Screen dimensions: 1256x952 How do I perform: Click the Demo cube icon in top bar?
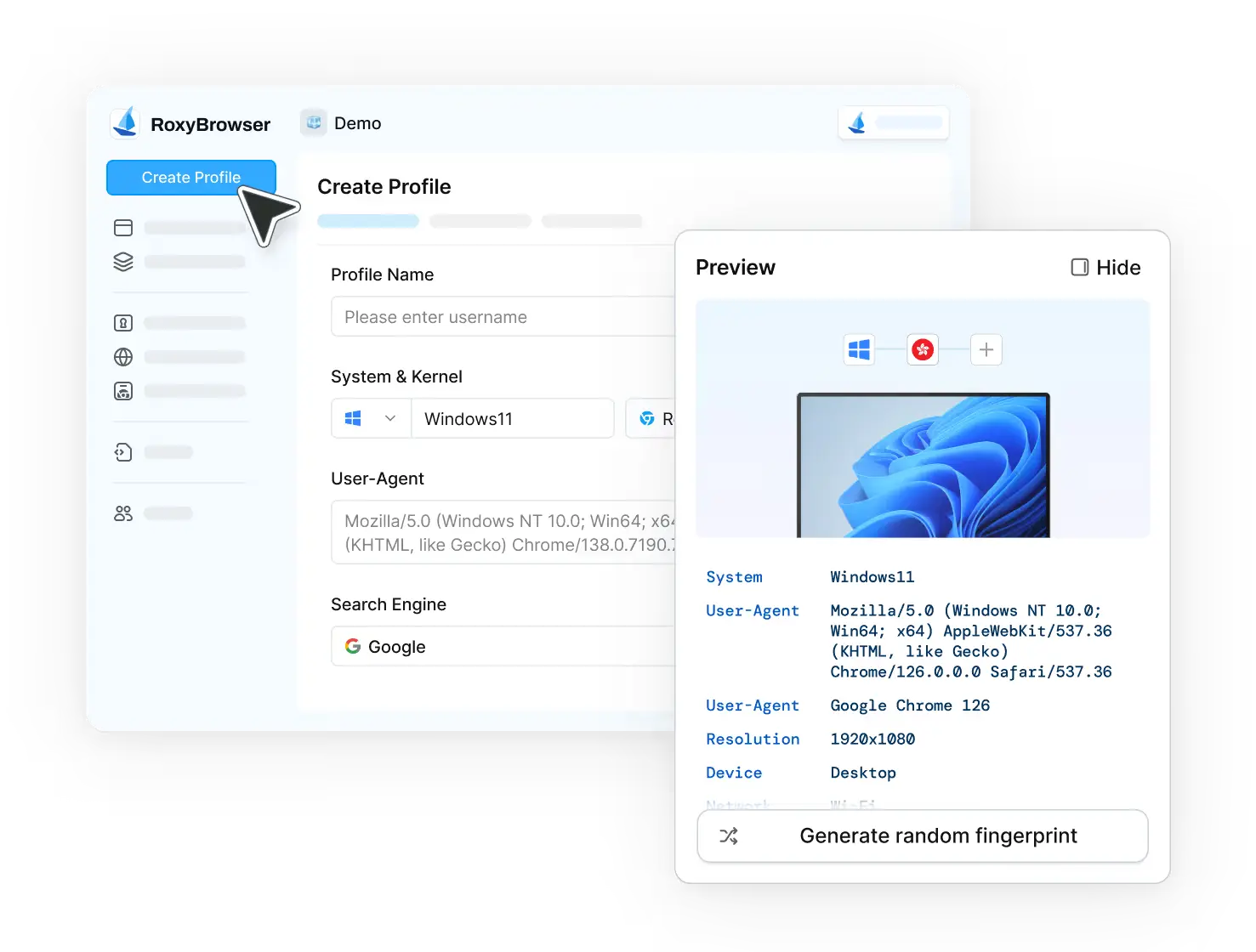point(313,122)
